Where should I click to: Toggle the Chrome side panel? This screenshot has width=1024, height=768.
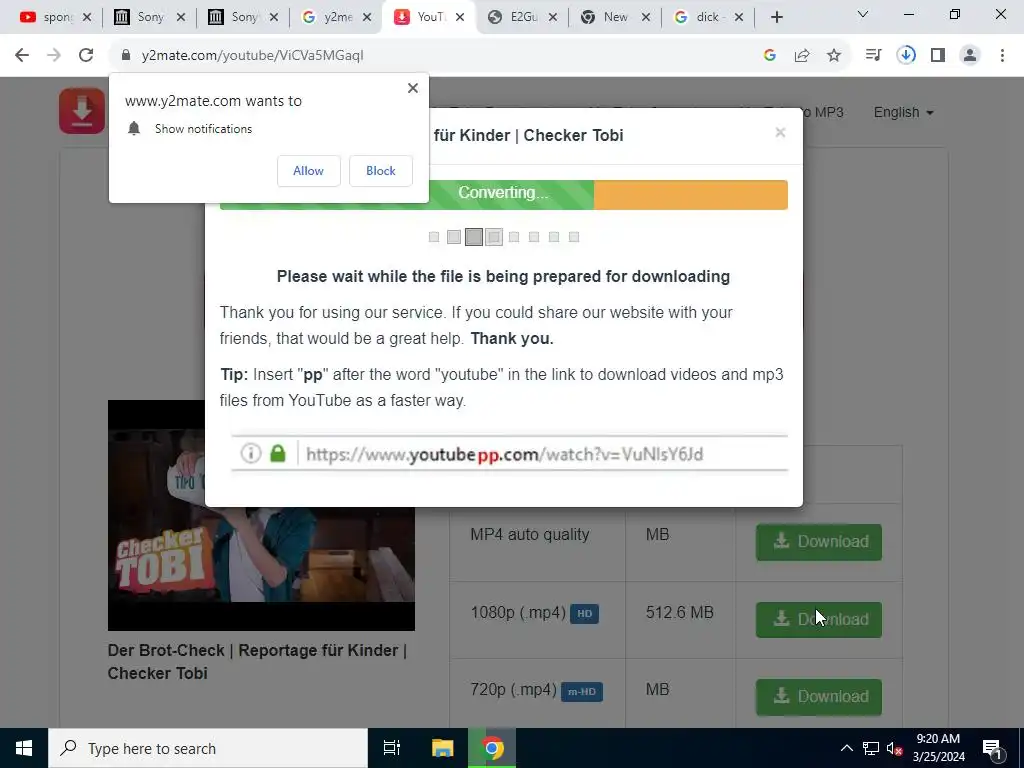tap(938, 56)
